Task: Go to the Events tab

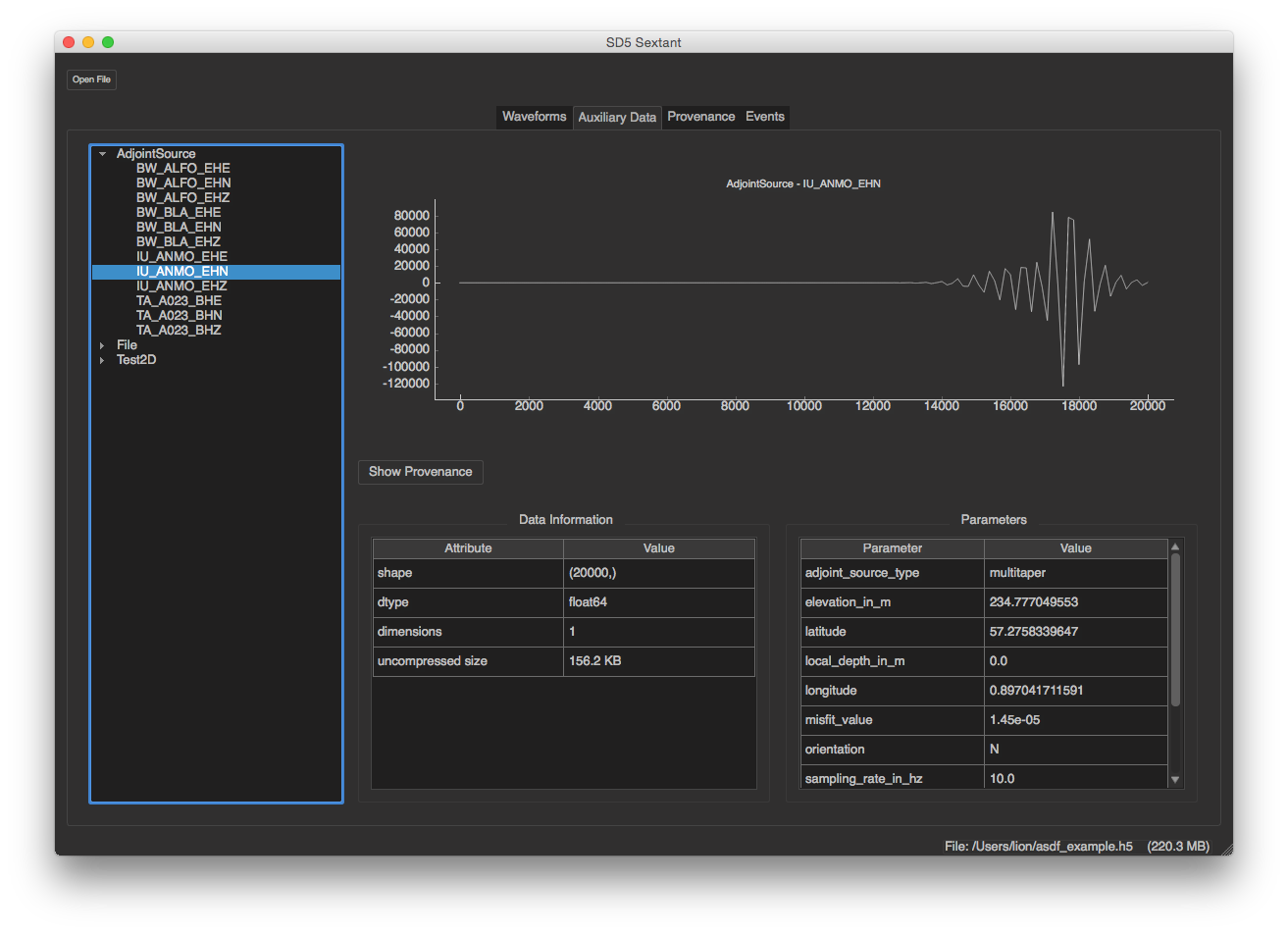Action: click(x=764, y=117)
